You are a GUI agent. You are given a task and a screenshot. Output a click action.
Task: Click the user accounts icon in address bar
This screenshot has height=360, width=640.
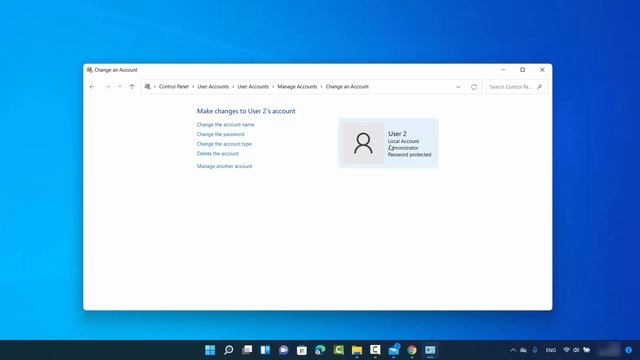(148, 87)
